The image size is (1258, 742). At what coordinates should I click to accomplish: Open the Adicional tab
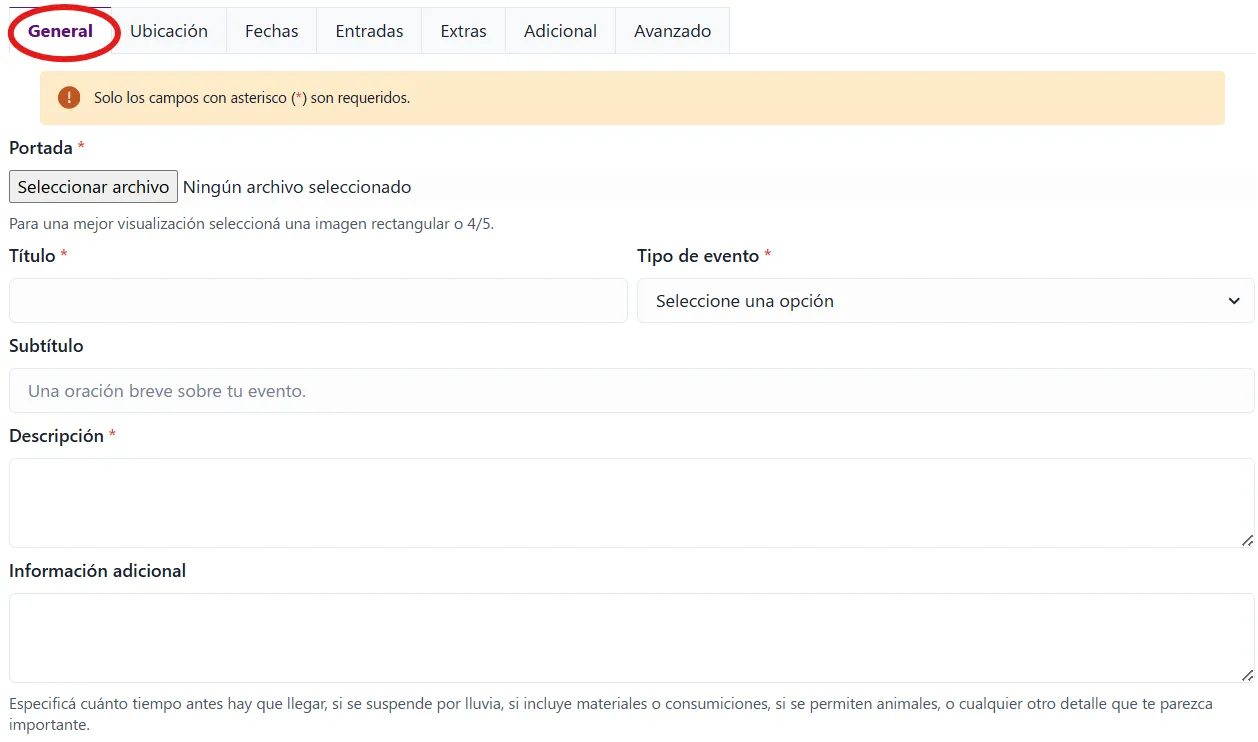560,31
